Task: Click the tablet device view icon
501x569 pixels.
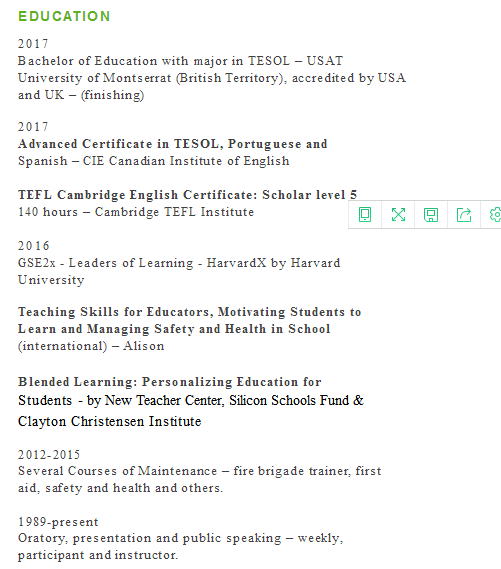Action: pos(365,214)
